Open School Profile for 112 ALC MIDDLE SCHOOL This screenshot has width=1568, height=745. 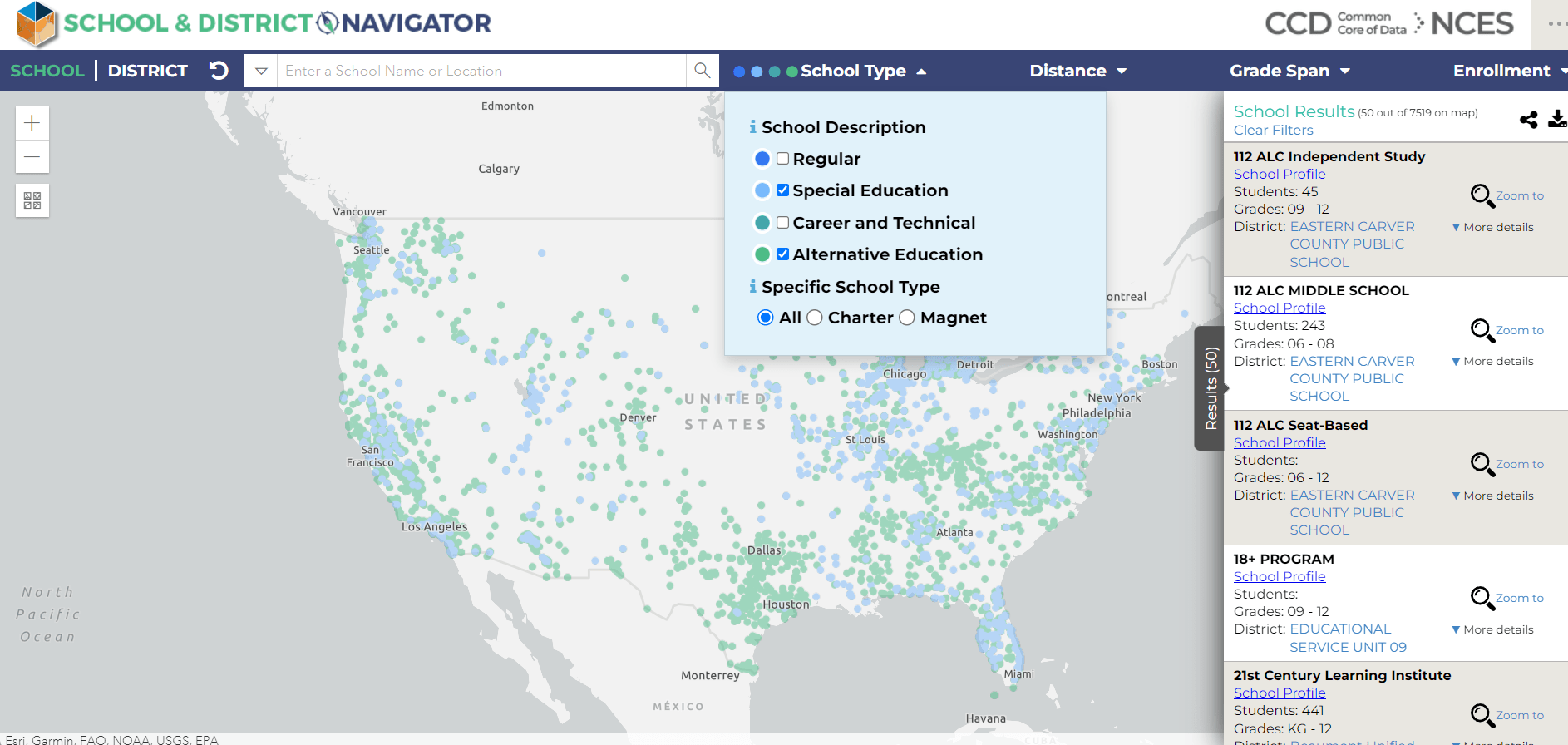[x=1280, y=308]
